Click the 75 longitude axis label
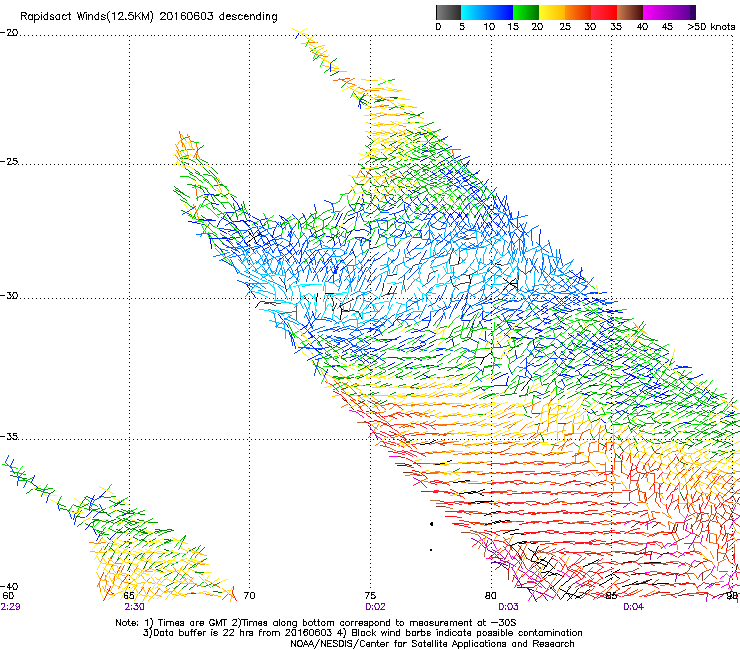 coord(370,596)
